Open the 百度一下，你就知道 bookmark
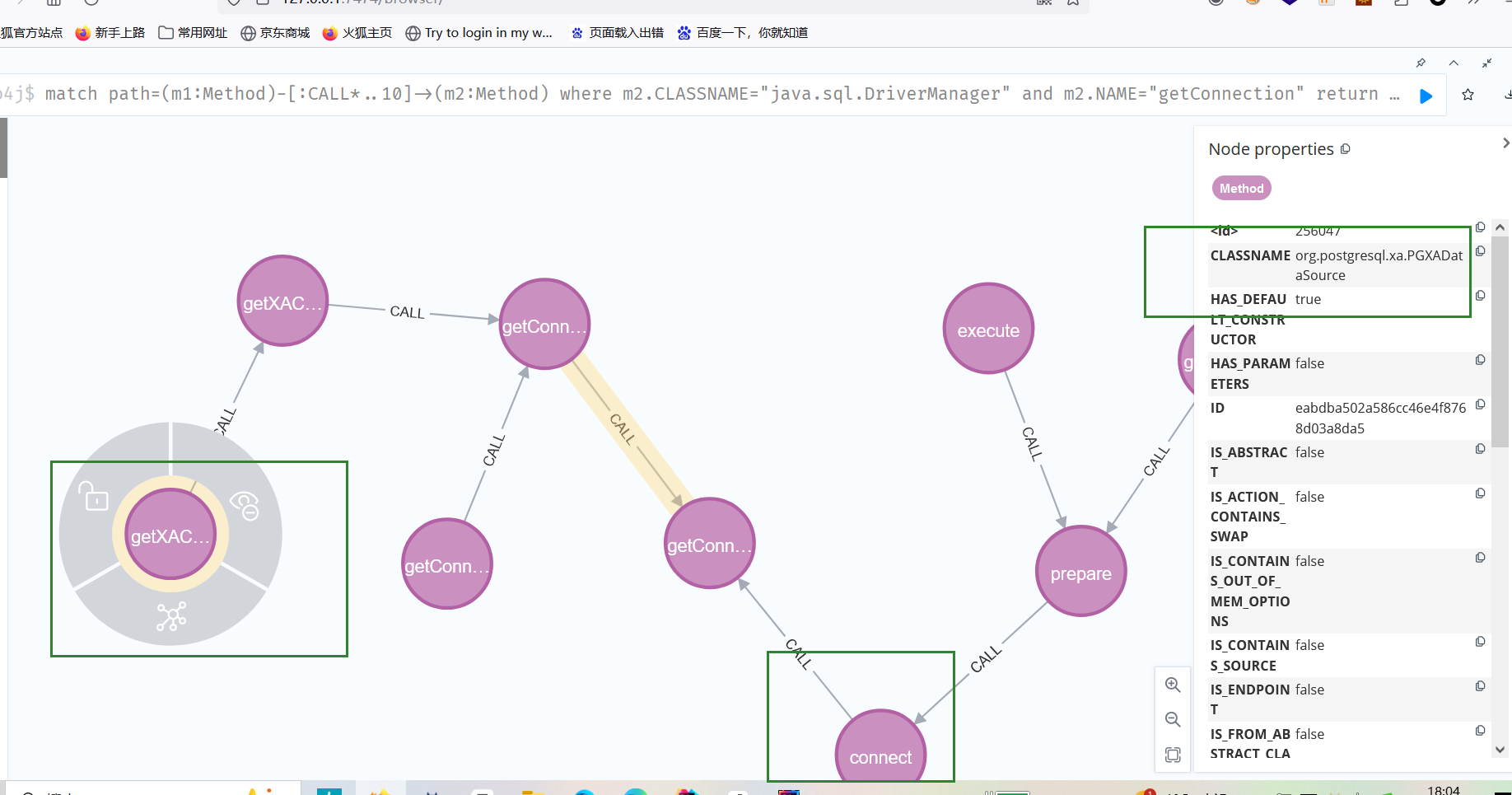This screenshot has width=1512, height=795. (x=742, y=33)
